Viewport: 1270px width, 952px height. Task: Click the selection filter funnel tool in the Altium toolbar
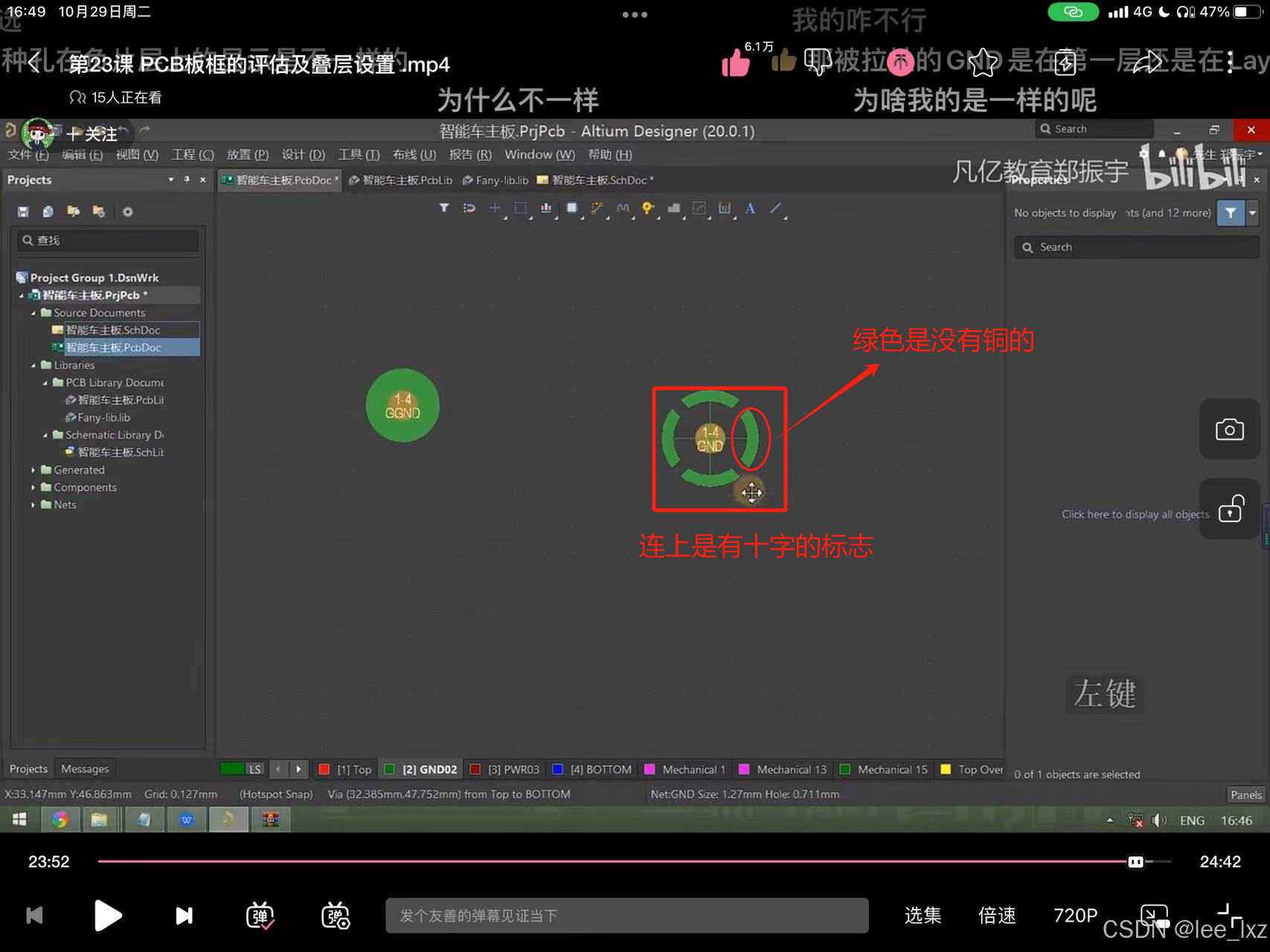click(x=444, y=208)
